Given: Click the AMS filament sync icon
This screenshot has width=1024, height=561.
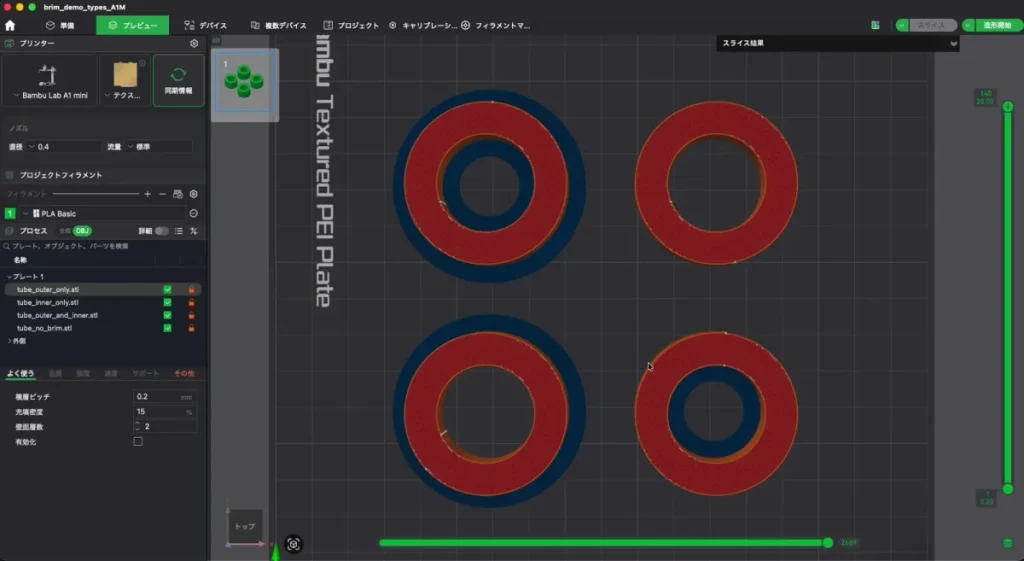Looking at the screenshot, I should point(178,194).
